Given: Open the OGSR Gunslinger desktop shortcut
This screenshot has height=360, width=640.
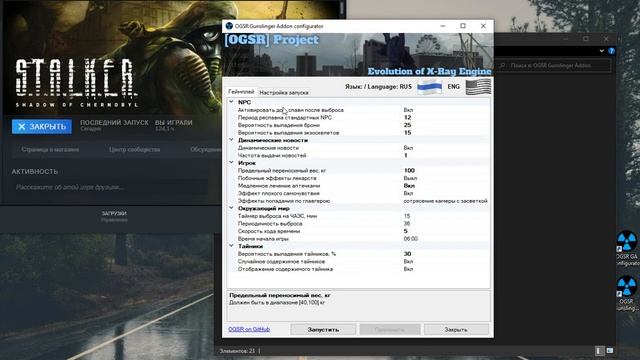Looking at the screenshot, I should (627, 294).
